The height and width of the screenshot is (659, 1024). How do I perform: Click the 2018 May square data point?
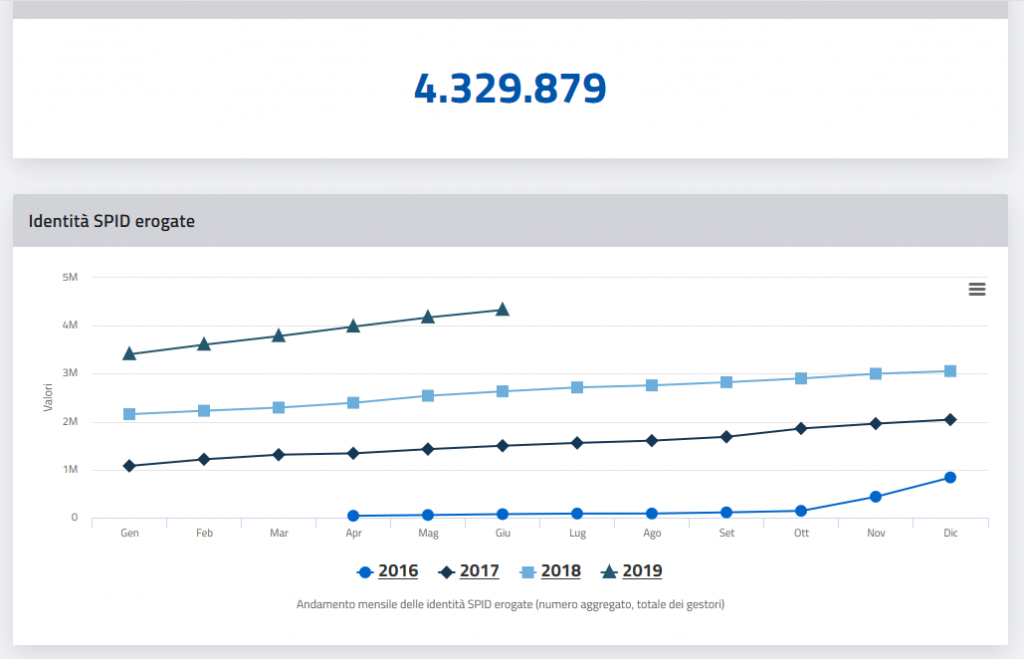coord(428,396)
